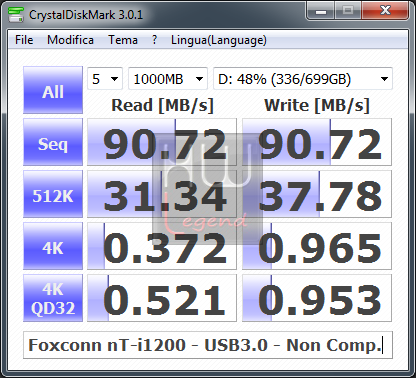Select the 4K QD32 write value 0.953
The image size is (416, 378).
tap(317, 298)
